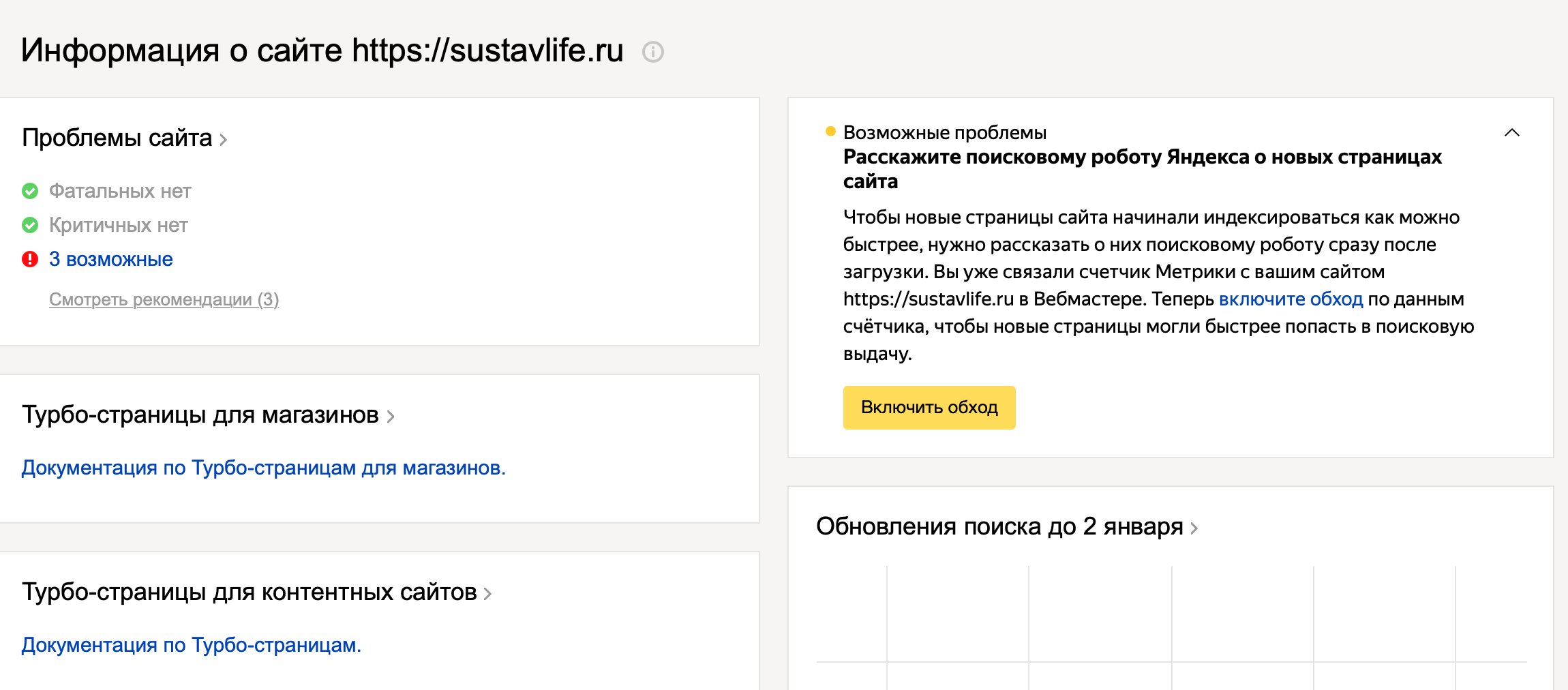Open the 3 возможные problems link
Viewport: 1568px width, 690px height.
click(x=110, y=259)
